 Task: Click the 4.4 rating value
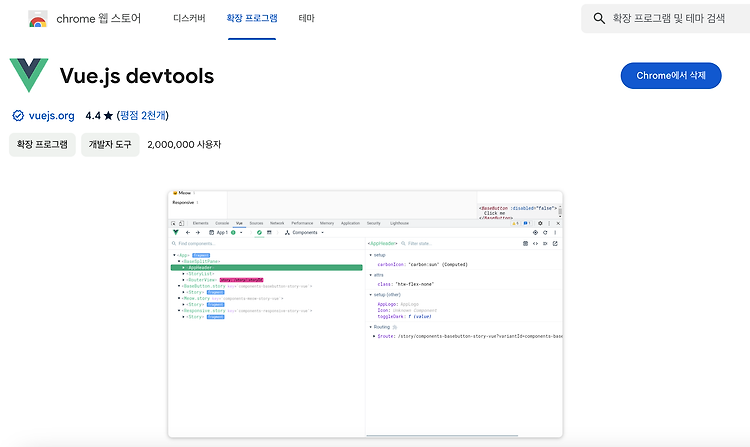pos(93,116)
